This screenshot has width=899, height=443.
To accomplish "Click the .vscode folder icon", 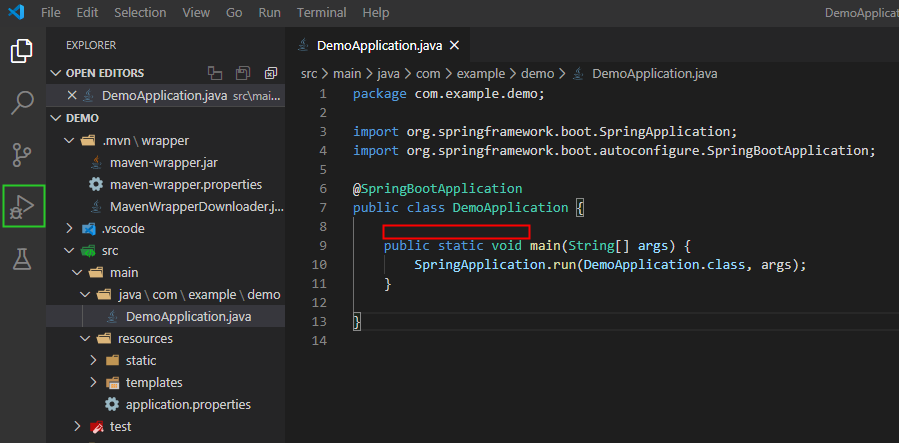I will tap(88, 229).
